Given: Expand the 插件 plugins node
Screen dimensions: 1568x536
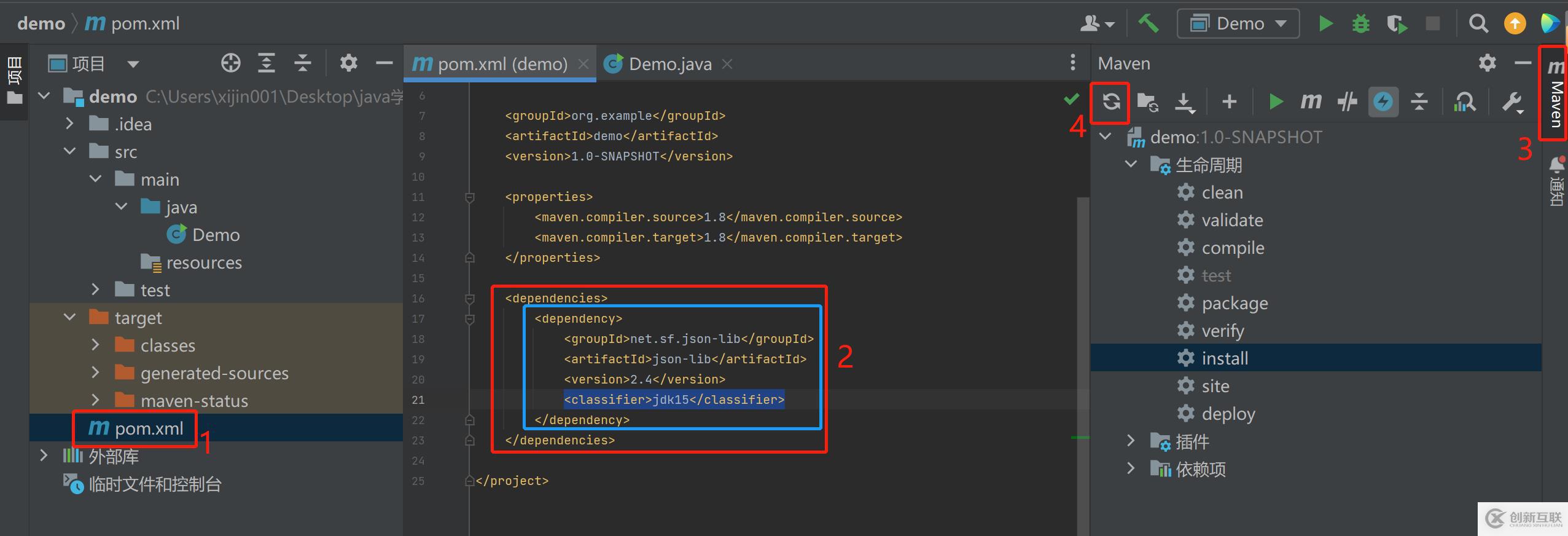Looking at the screenshot, I should coord(1131,440).
